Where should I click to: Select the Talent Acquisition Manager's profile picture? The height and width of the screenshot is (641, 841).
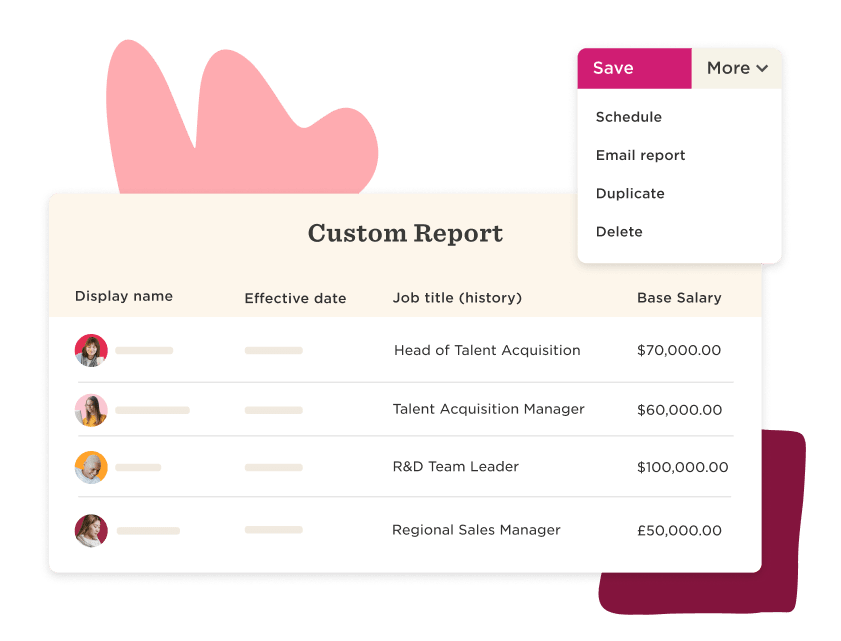pos(91,409)
